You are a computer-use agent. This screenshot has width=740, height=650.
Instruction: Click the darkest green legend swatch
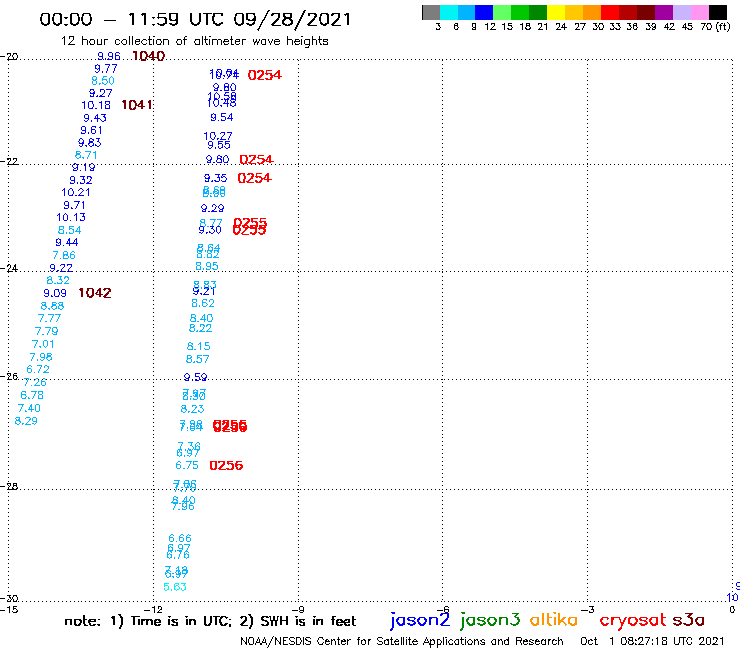[538, 12]
